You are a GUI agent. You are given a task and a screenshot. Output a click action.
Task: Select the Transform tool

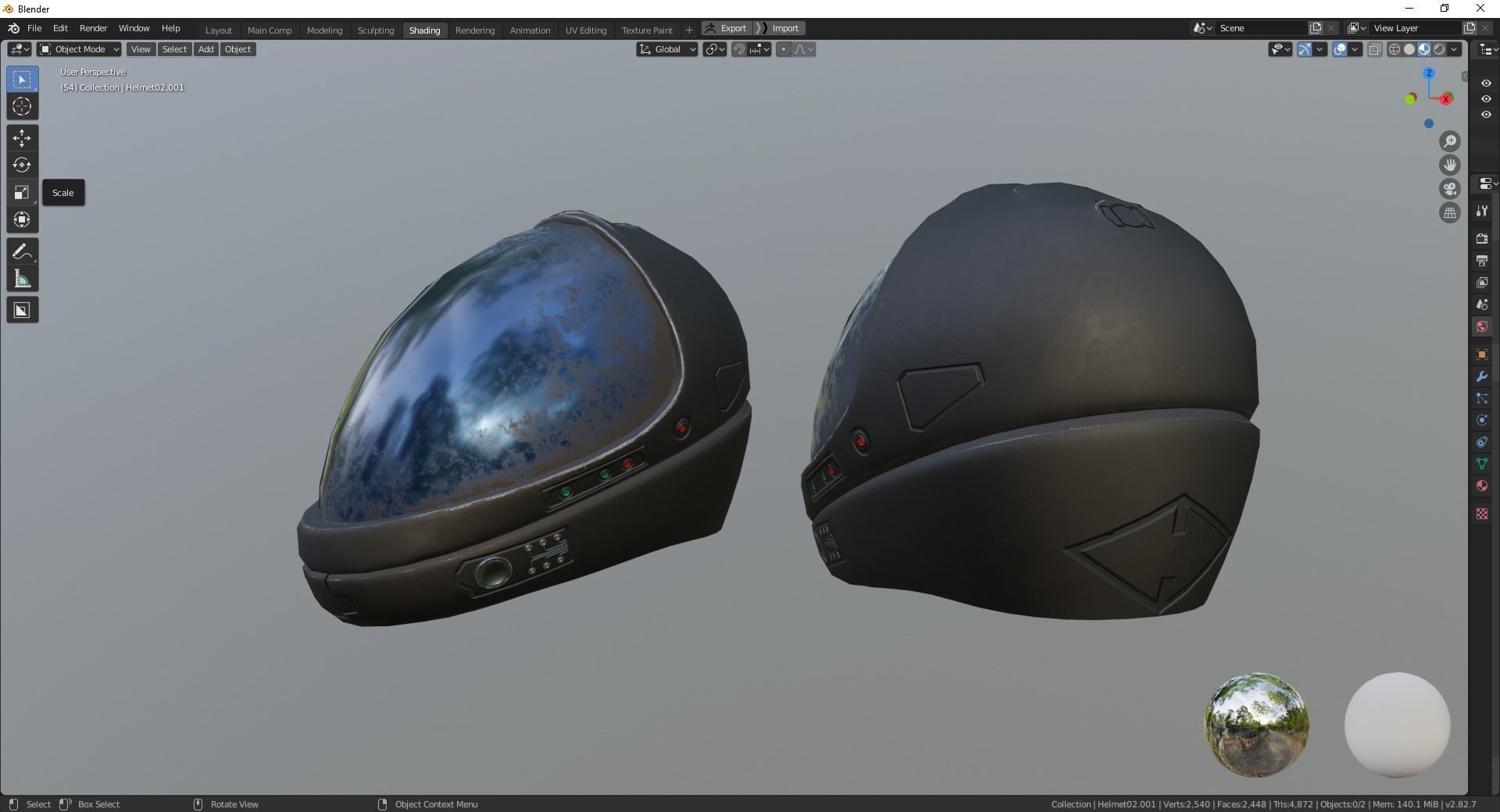[x=22, y=219]
